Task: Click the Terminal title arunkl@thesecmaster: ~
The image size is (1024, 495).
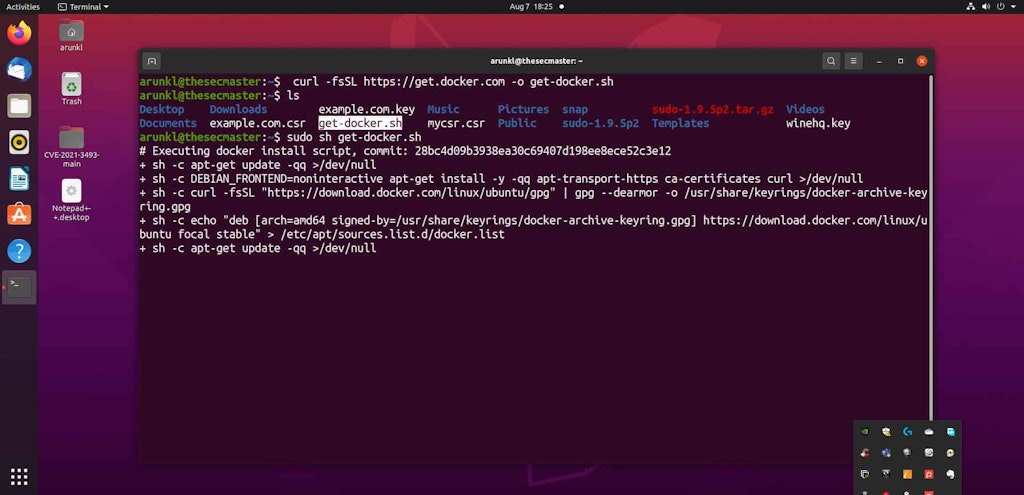Action: 536,61
